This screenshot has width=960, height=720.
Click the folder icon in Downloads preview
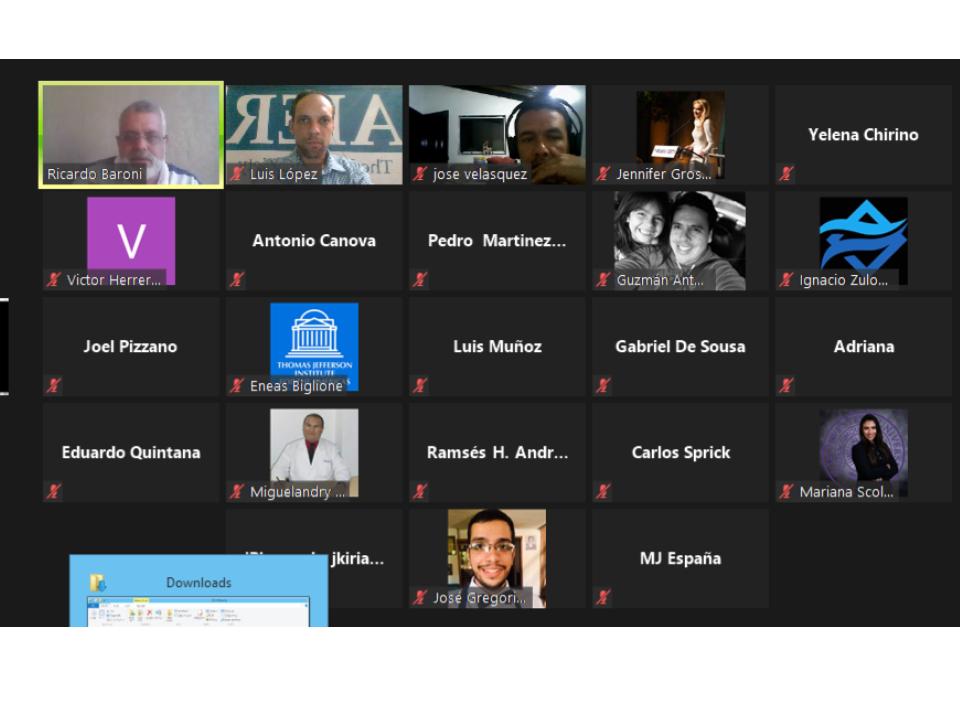[x=98, y=583]
